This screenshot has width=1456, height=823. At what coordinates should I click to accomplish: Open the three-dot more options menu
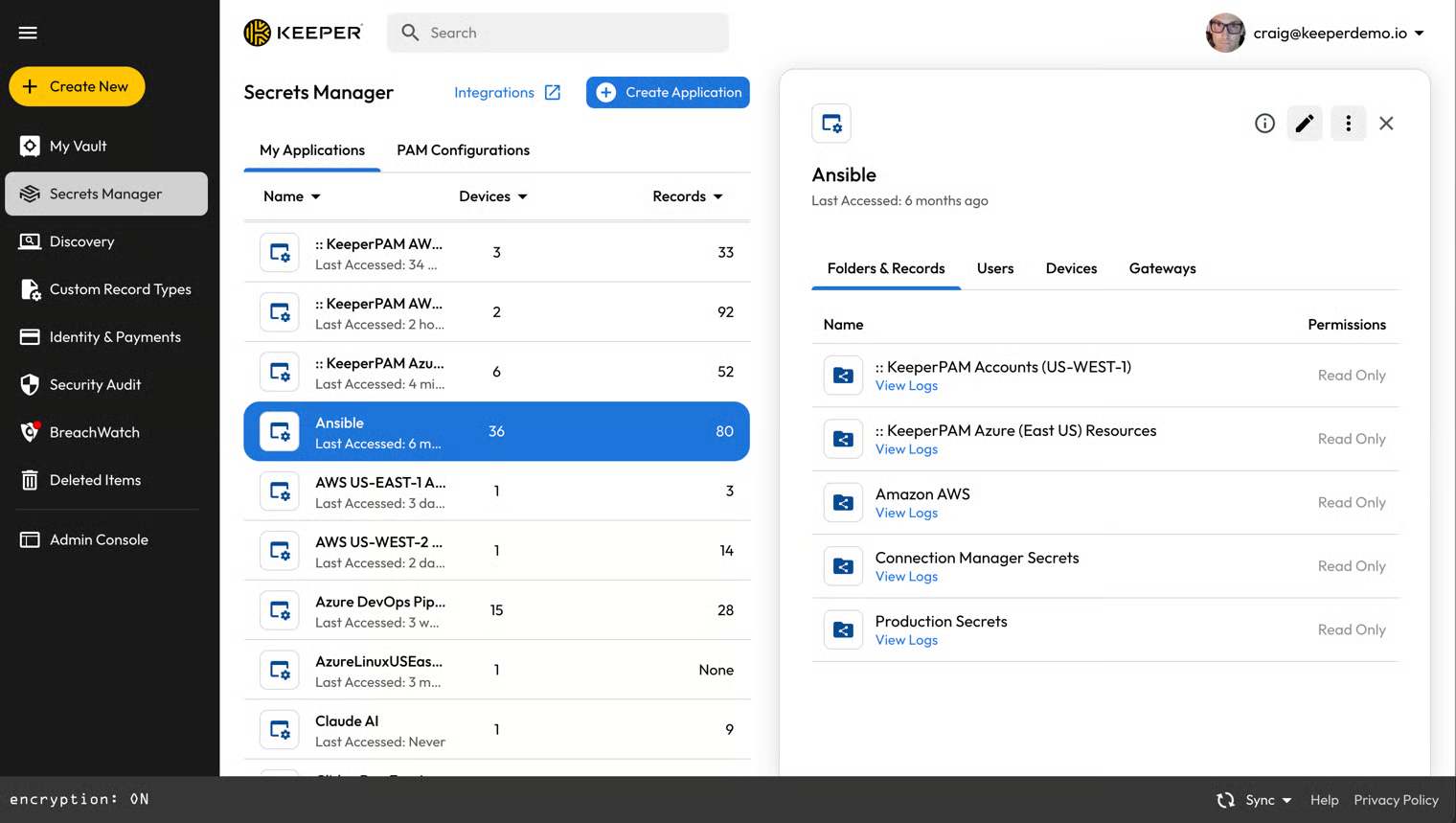tap(1348, 124)
